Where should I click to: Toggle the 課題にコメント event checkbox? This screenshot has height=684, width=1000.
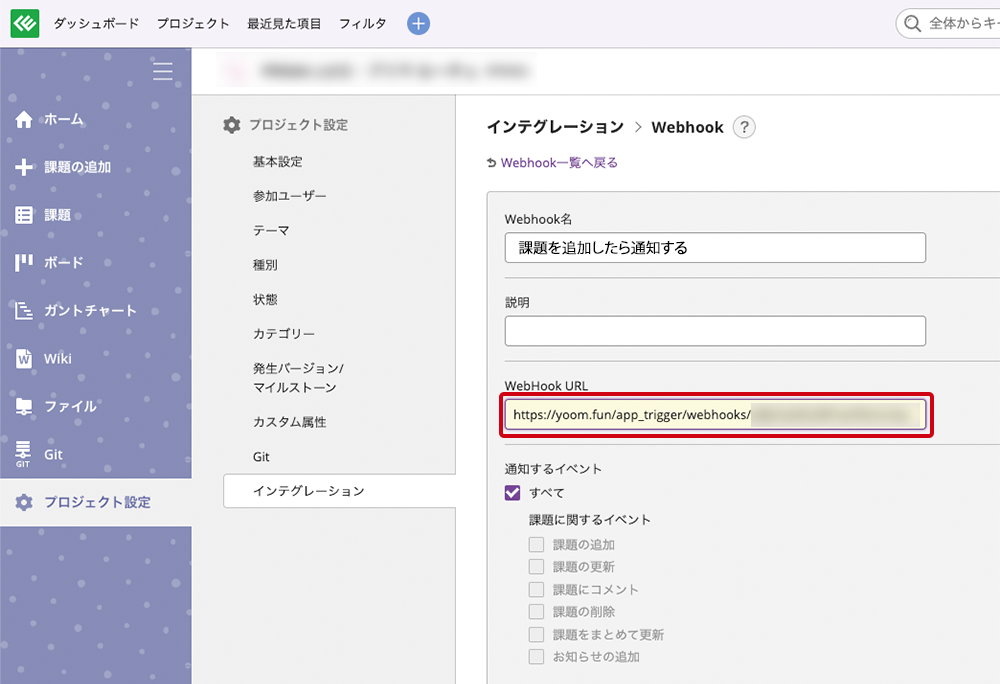tap(537, 590)
